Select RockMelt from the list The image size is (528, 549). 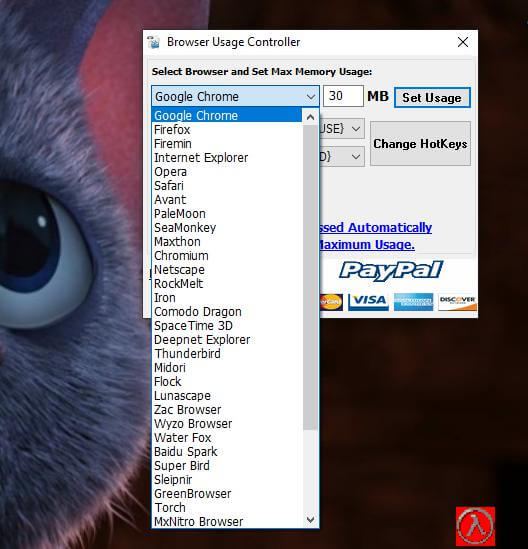click(x=227, y=284)
